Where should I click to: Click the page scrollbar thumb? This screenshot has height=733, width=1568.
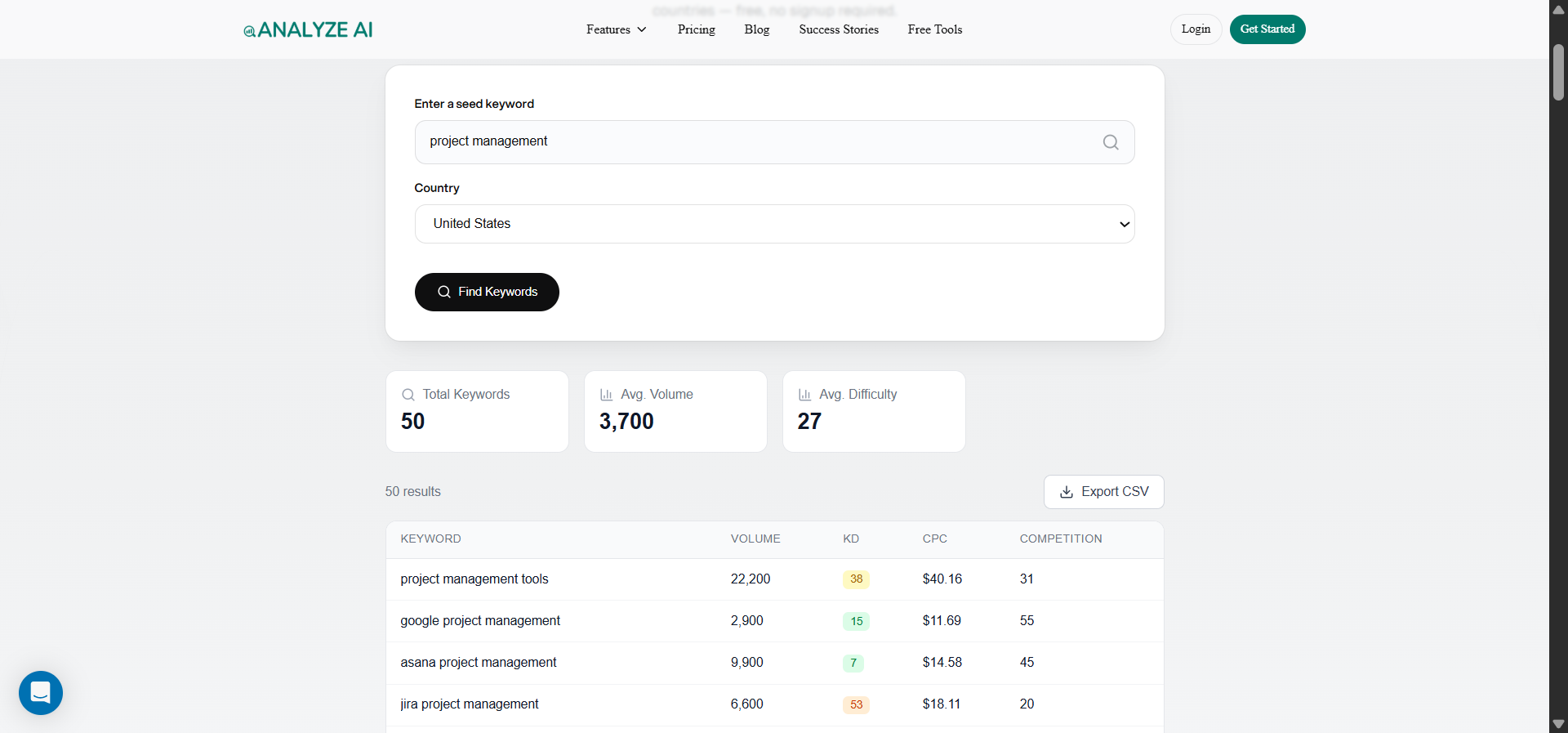coord(1558,73)
